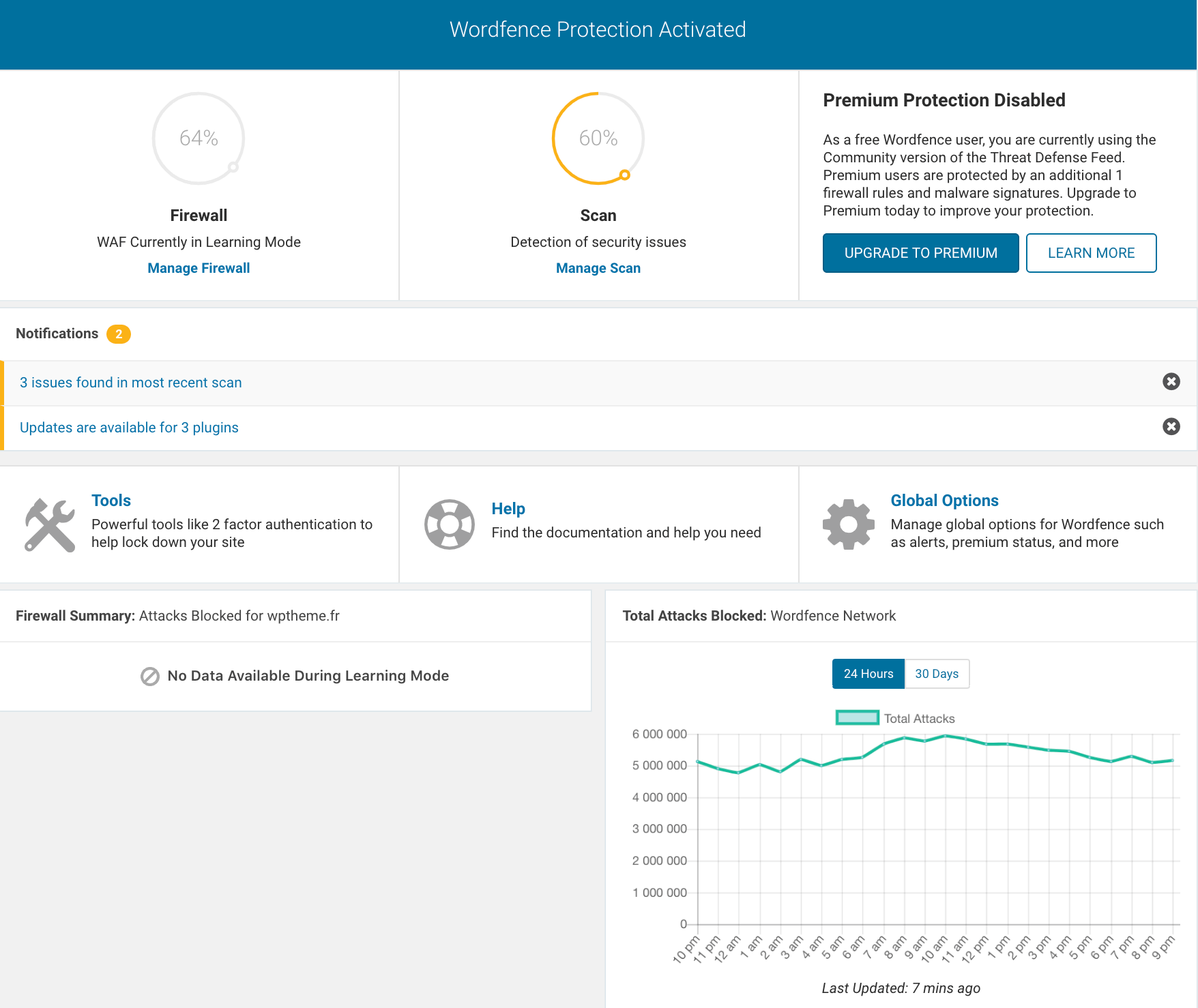
Task: Click the chart line peak near 10 am
Action: point(946,736)
